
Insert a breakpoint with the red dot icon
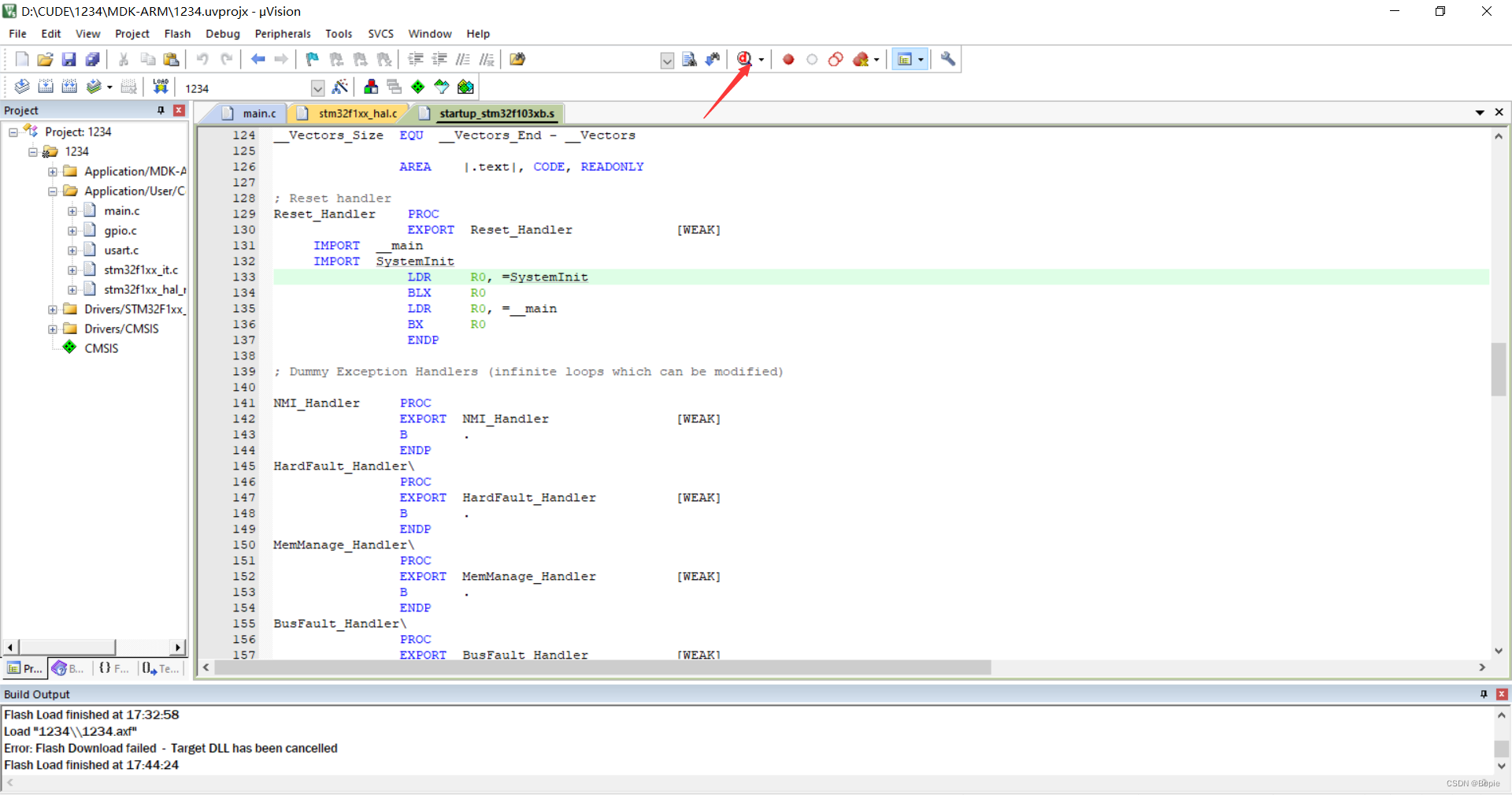point(788,59)
